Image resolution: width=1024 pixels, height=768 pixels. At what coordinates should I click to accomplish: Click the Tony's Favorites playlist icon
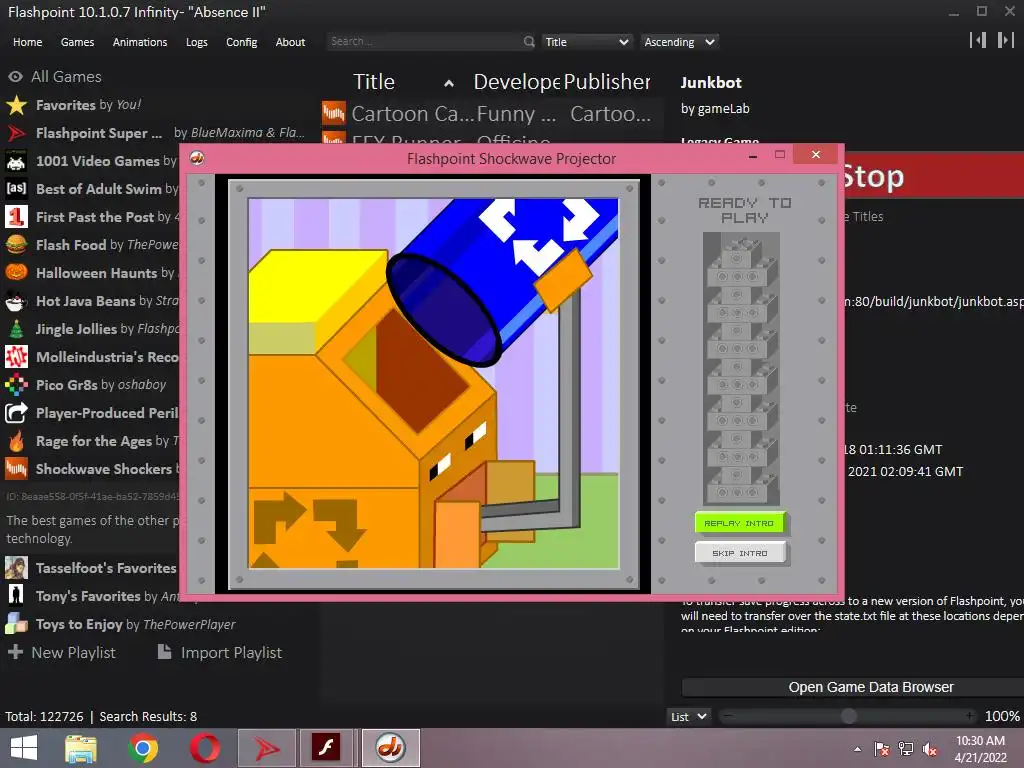(16, 596)
